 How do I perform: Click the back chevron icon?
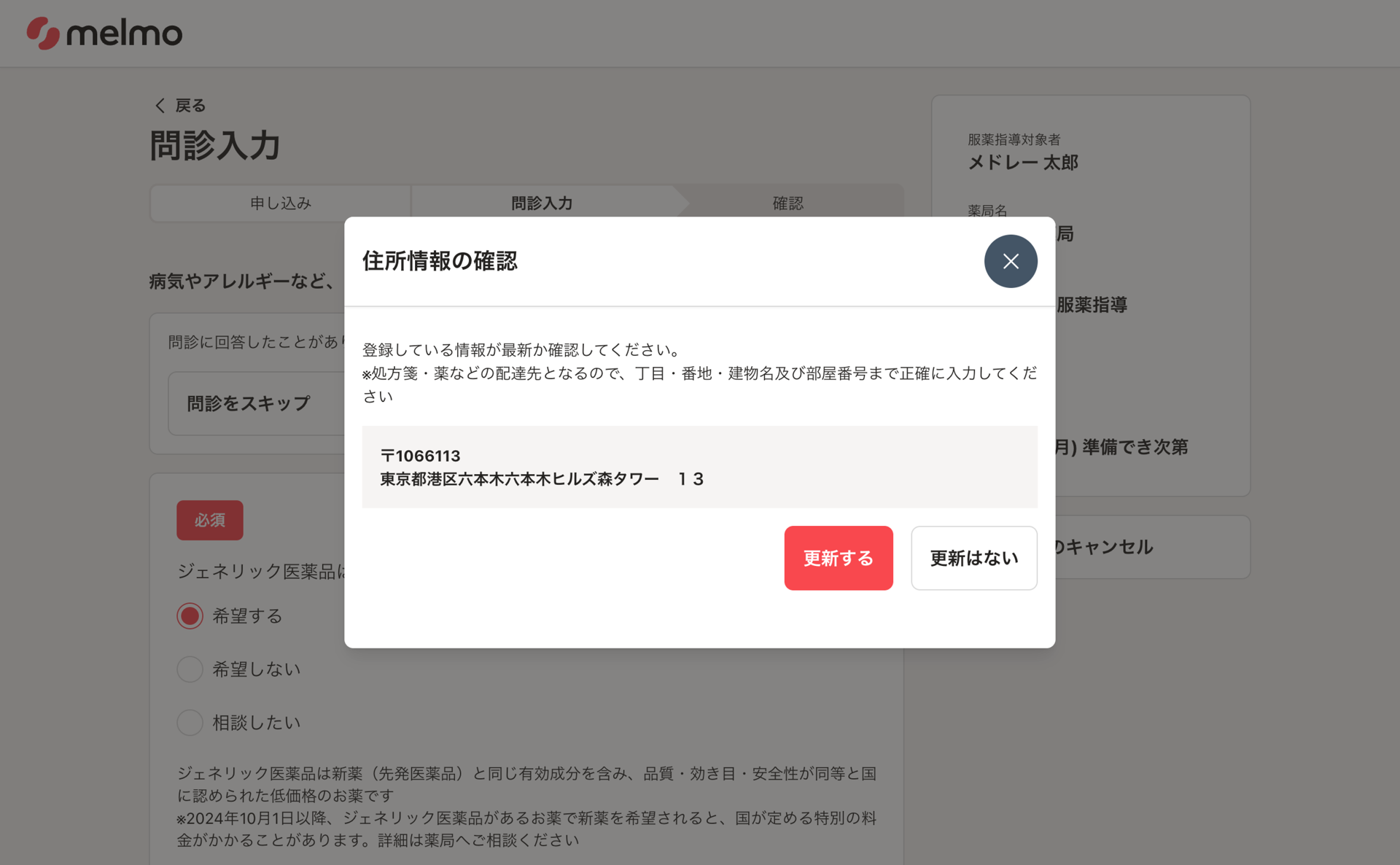(x=160, y=106)
